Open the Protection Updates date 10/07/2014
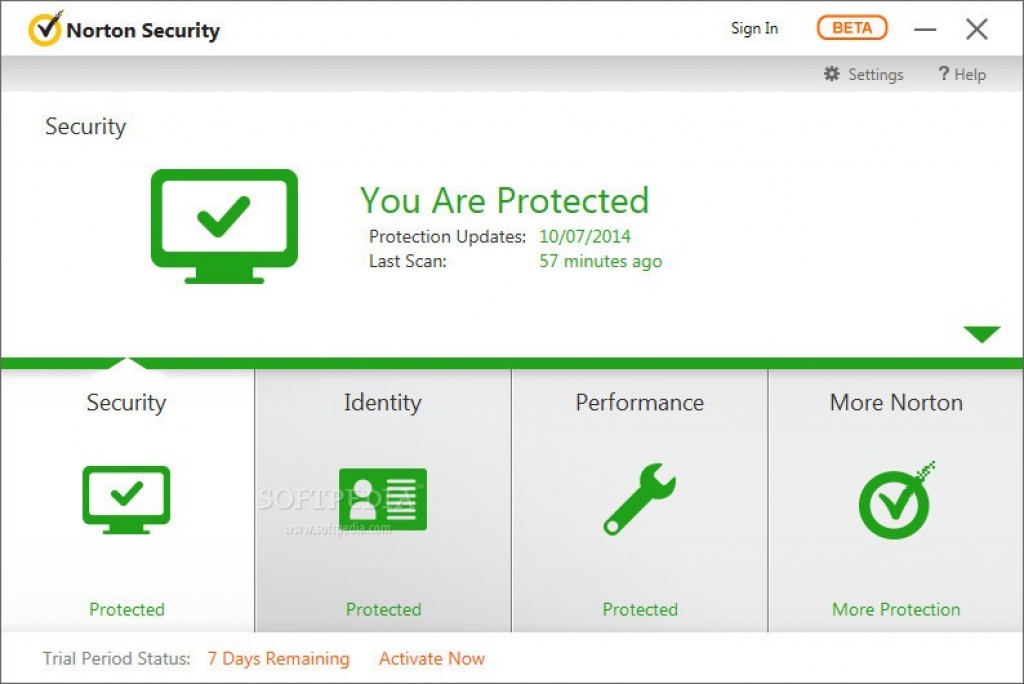Viewport: 1024px width, 684px height. [x=584, y=237]
